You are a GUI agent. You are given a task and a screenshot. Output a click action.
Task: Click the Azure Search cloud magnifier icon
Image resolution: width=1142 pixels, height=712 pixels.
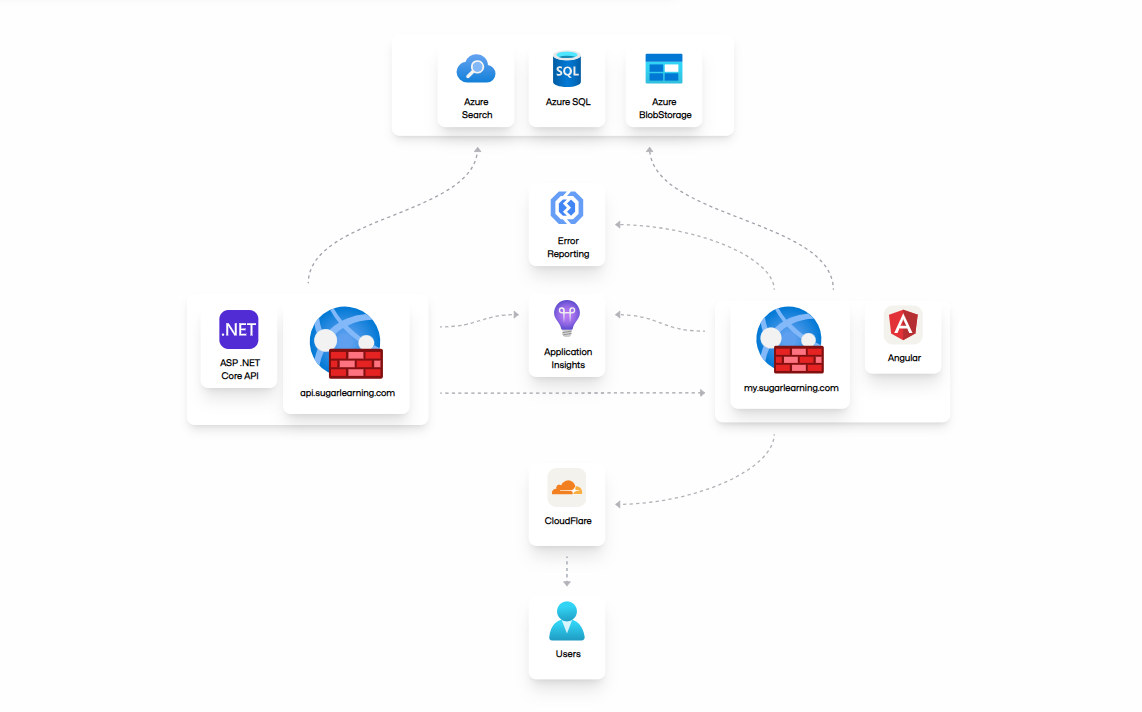pyautogui.click(x=476, y=69)
